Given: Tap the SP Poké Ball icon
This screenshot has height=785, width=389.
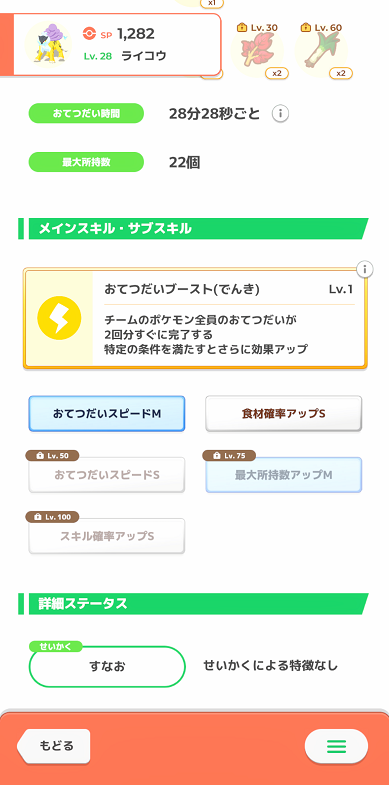Looking at the screenshot, I should (89, 34).
